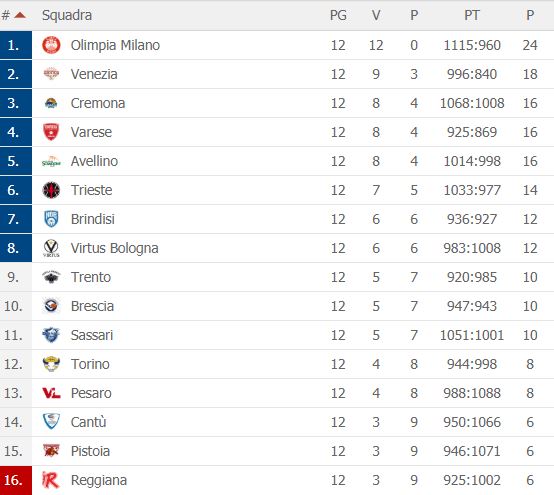Follow the Sassari team name link
554x495 pixels.
(92, 335)
